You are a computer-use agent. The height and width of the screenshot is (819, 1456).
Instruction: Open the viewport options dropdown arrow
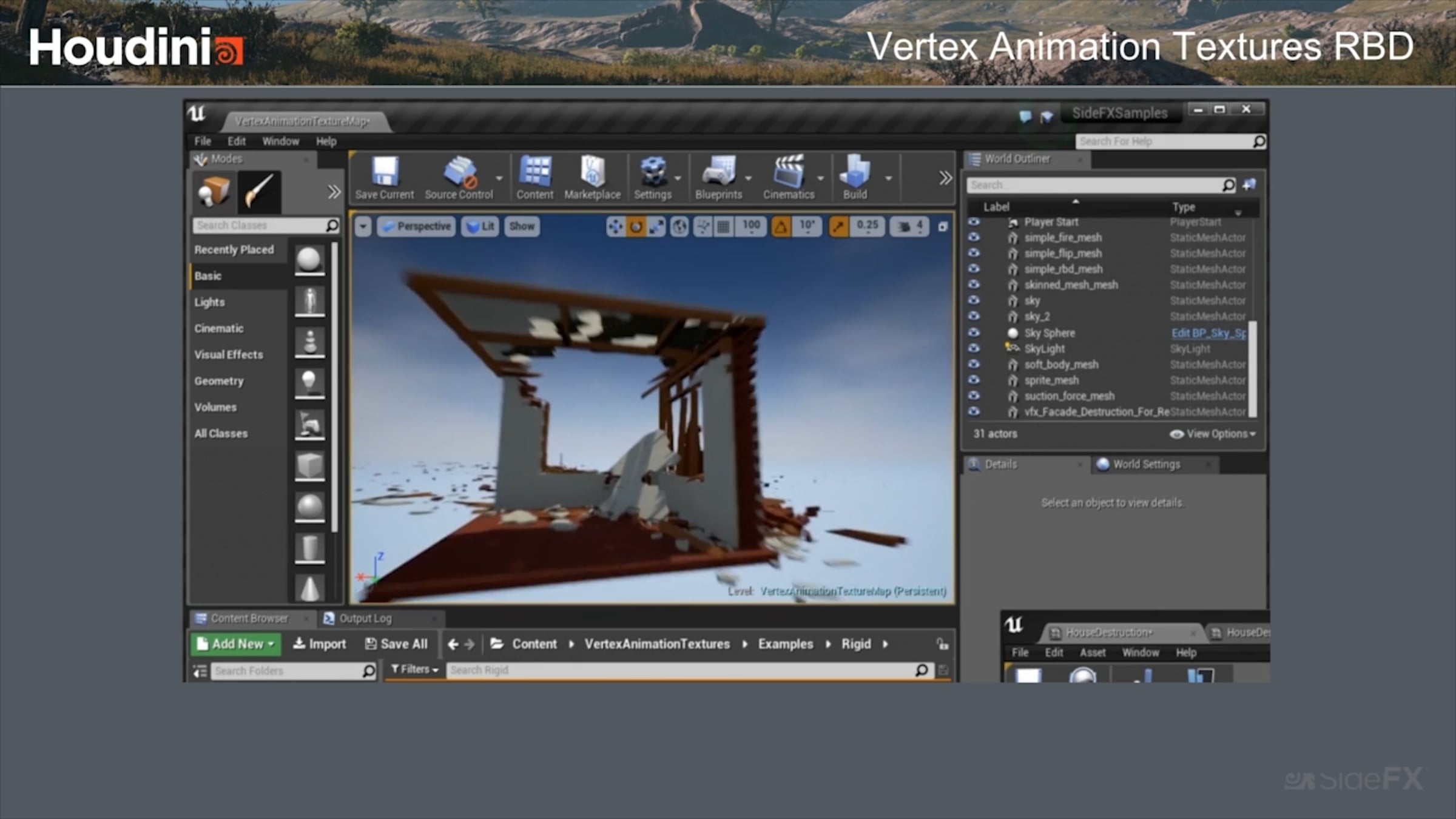(363, 226)
